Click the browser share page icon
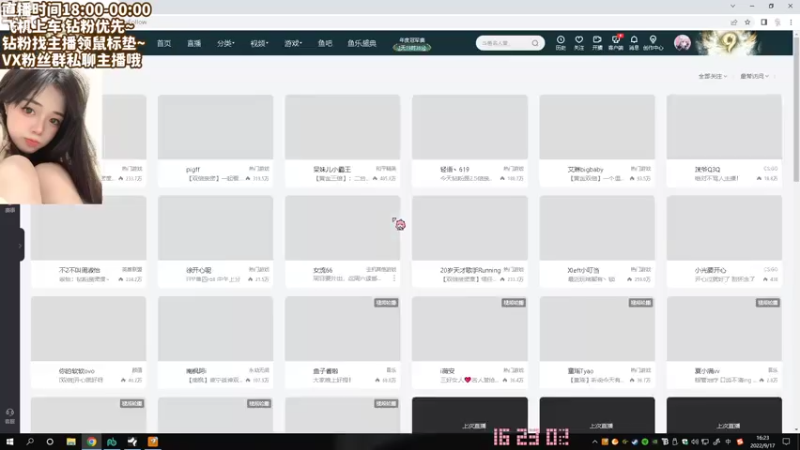This screenshot has height=450, width=800. coord(734,22)
